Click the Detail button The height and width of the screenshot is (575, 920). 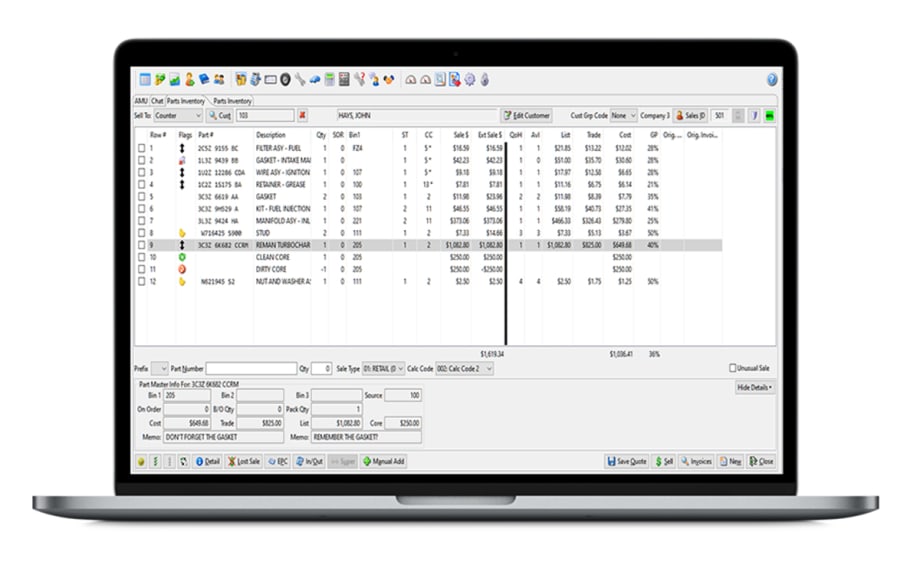click(208, 462)
